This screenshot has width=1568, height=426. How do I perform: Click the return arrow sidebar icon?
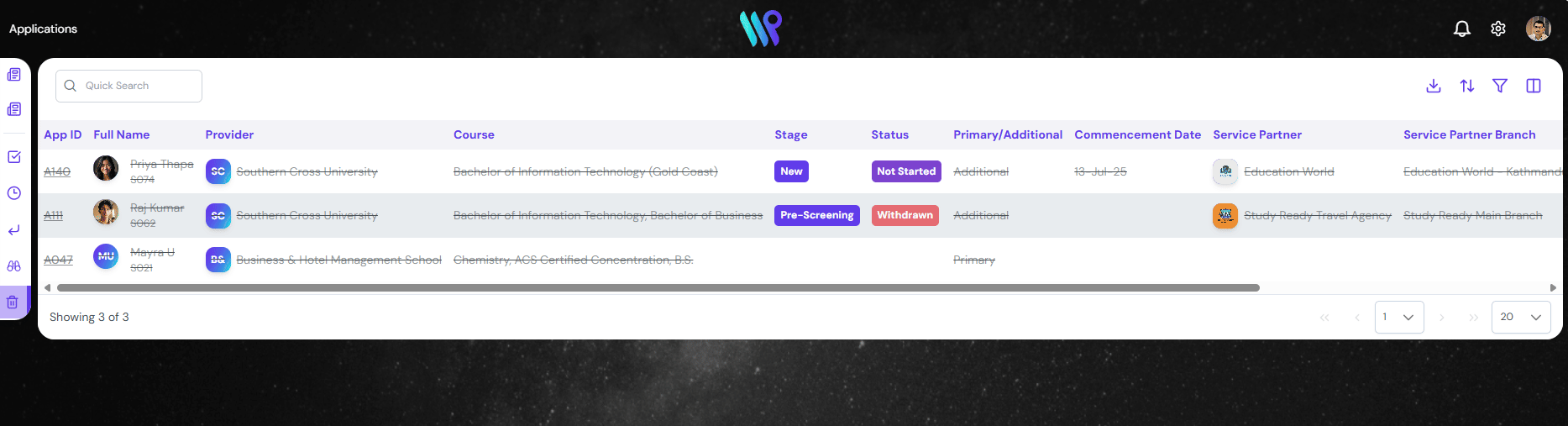(14, 230)
